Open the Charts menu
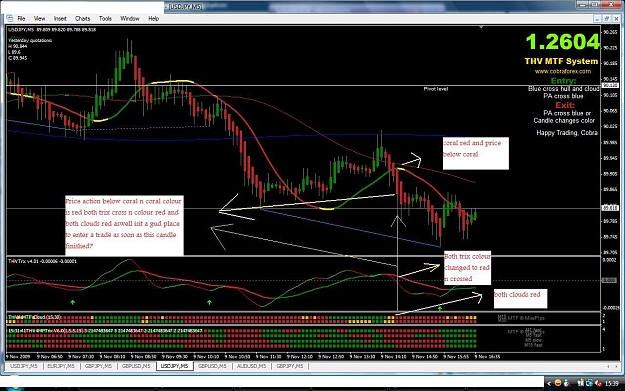 83,18
